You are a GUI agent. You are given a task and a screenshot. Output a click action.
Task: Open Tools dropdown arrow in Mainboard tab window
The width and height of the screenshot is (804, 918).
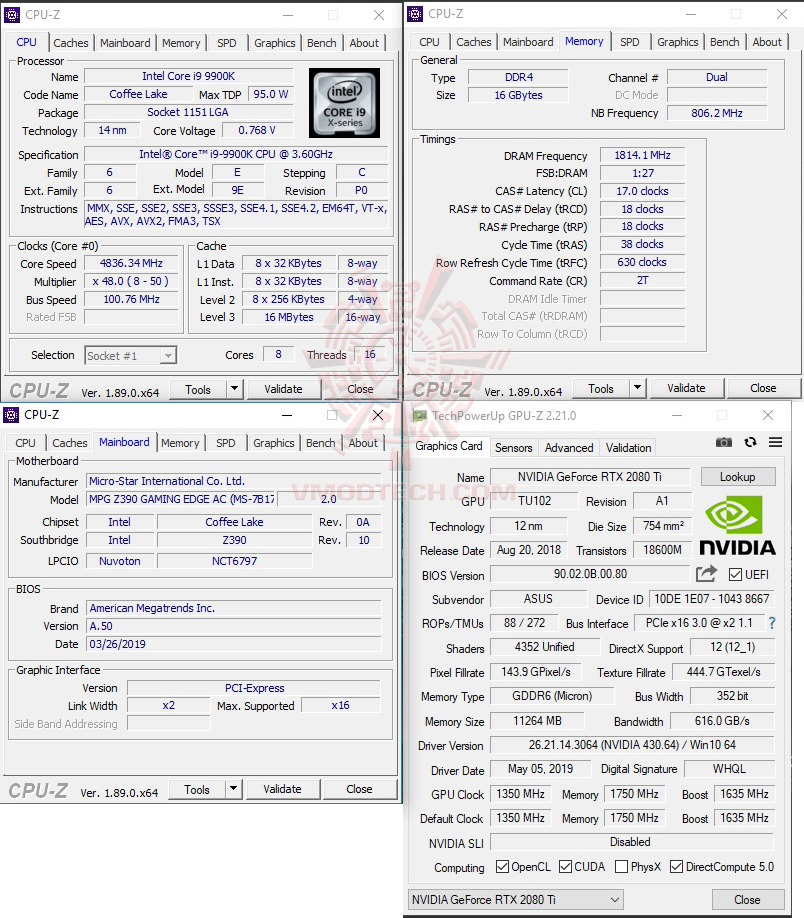click(233, 789)
